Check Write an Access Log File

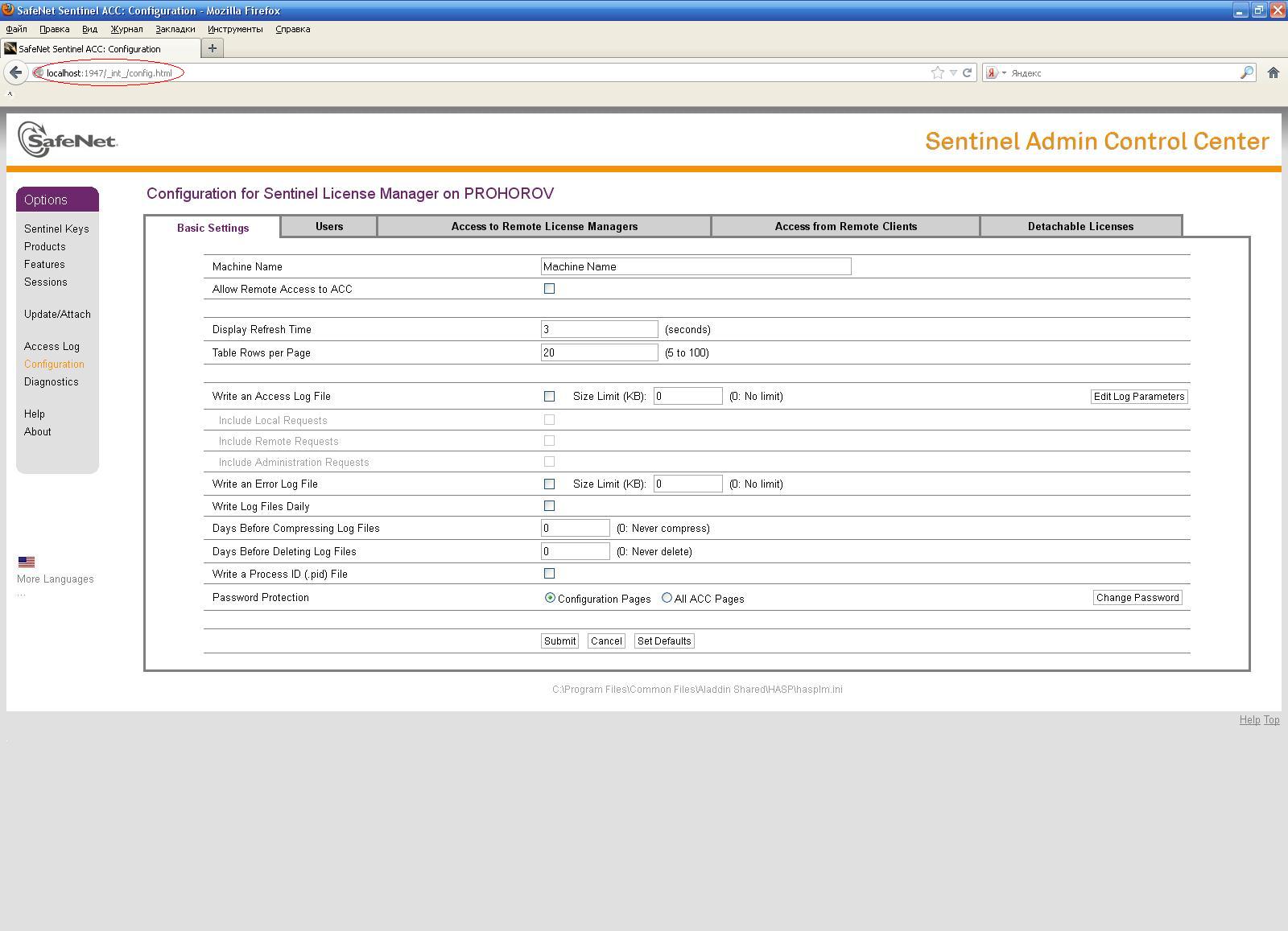click(x=549, y=397)
